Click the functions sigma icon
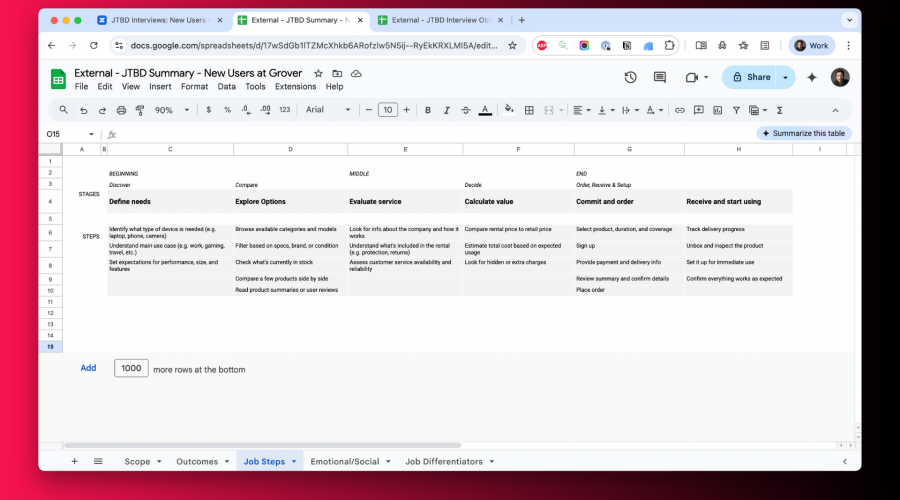 click(x=779, y=110)
